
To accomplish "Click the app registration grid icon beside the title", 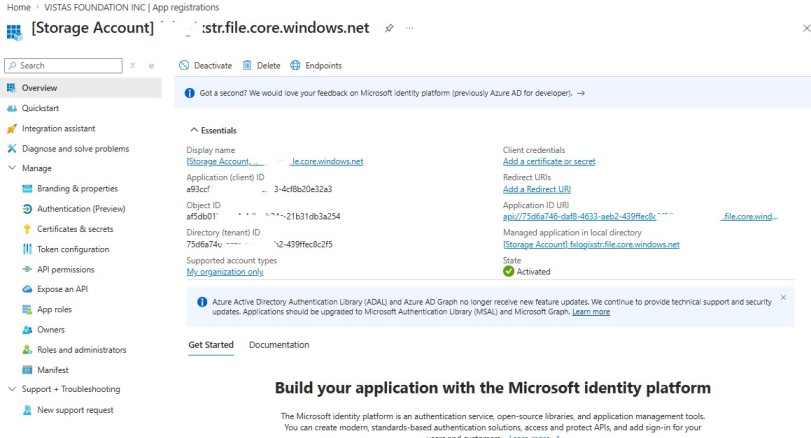I will [14, 32].
